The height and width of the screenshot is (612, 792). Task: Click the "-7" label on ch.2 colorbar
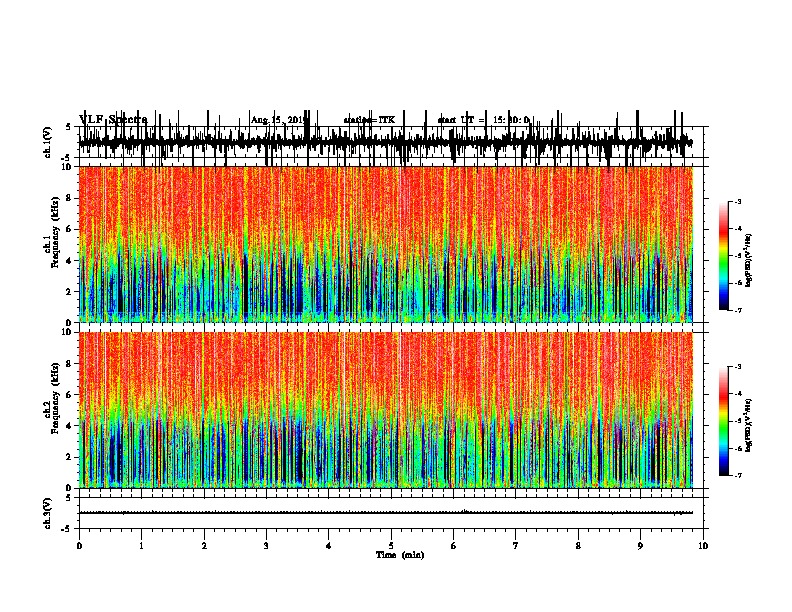tap(737, 476)
